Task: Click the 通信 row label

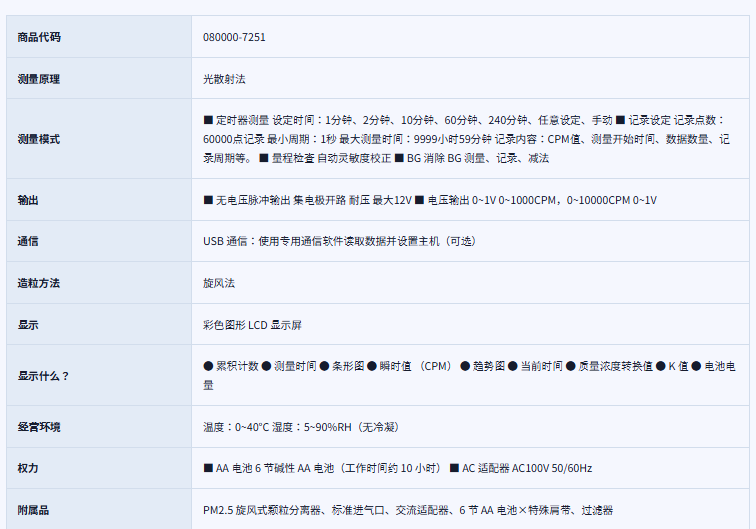Action: tap(28, 241)
